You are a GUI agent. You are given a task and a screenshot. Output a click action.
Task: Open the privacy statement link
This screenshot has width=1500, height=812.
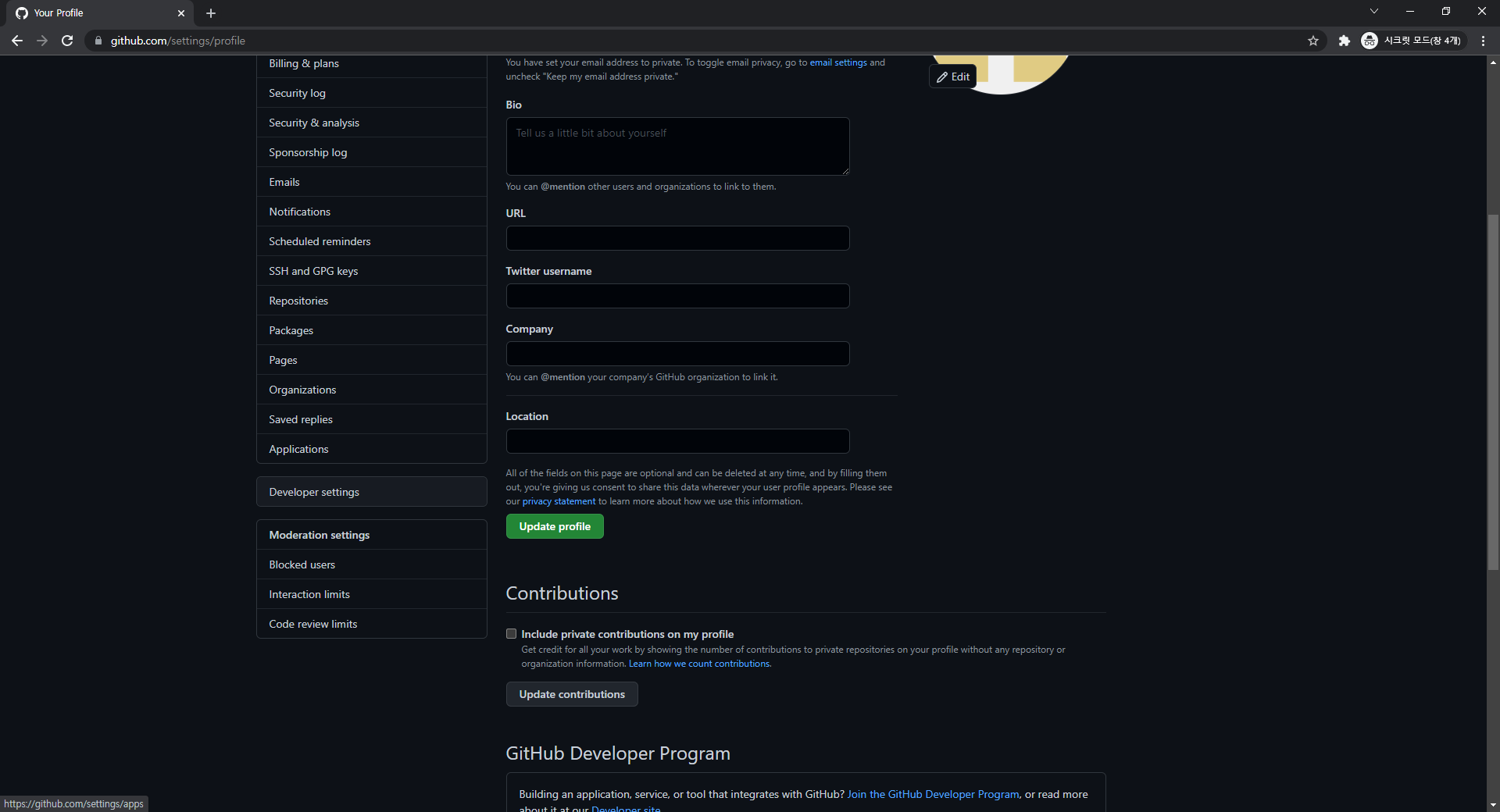[x=559, y=501]
